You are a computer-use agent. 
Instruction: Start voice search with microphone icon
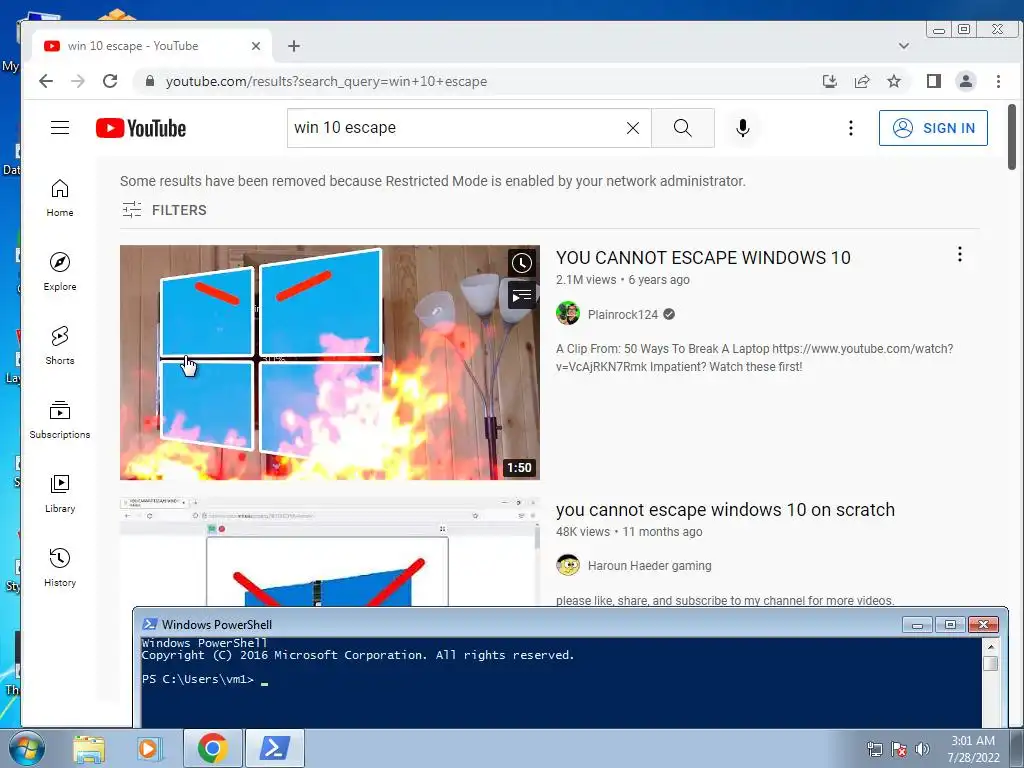[743, 128]
